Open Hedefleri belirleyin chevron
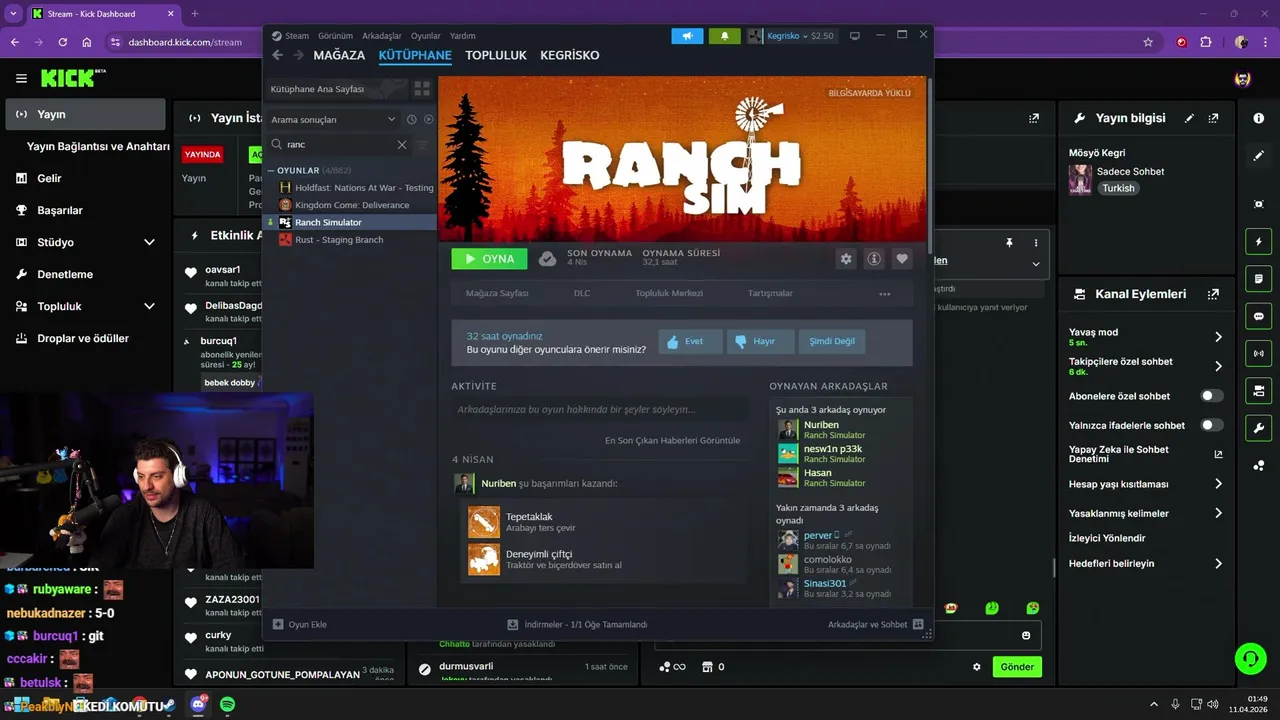The image size is (1280, 720). (x=1218, y=563)
